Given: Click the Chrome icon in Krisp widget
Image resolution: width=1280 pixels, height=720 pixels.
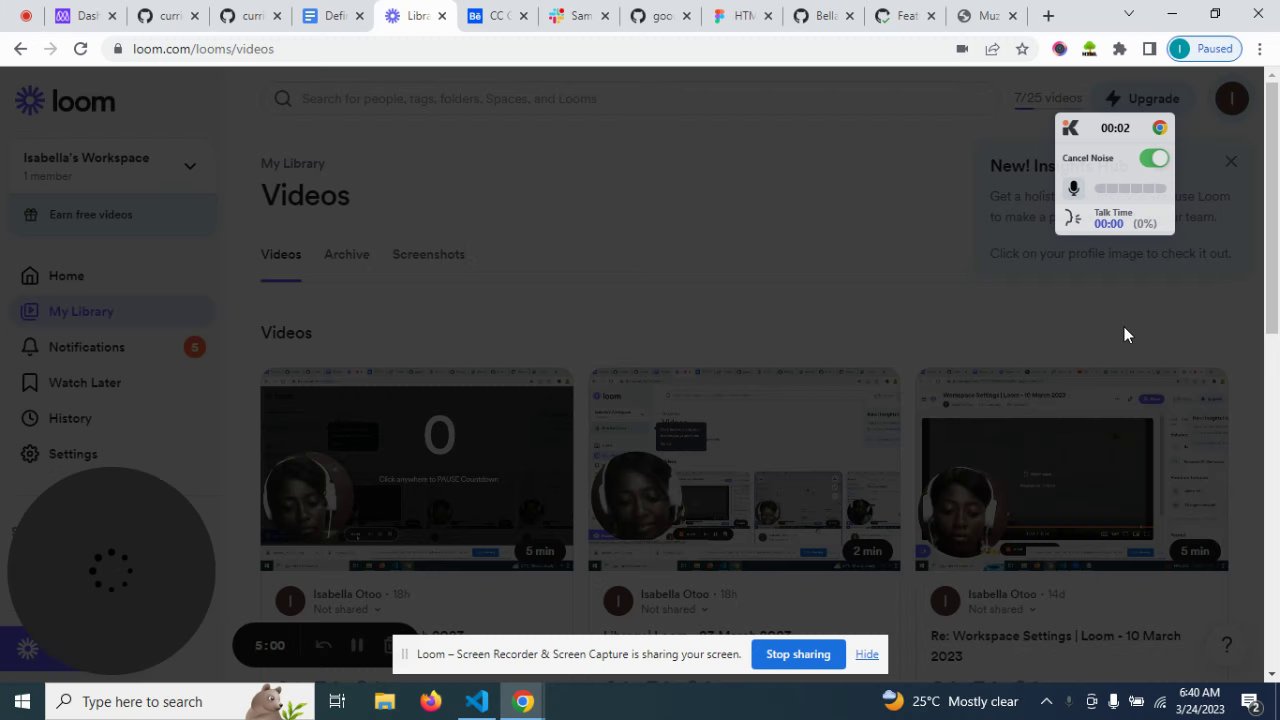Looking at the screenshot, I should pos(1159,128).
